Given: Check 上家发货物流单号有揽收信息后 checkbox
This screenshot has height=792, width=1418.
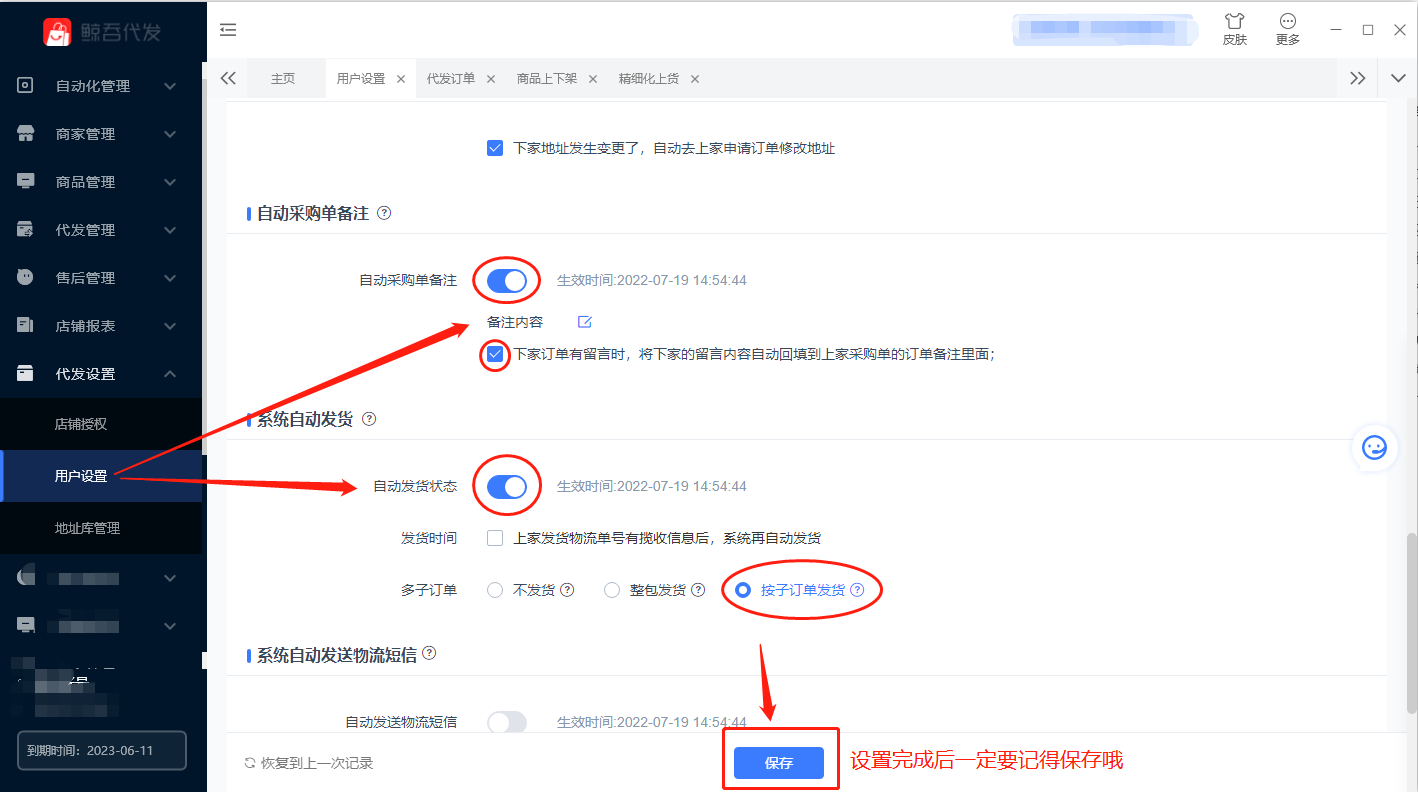Looking at the screenshot, I should pos(495,538).
